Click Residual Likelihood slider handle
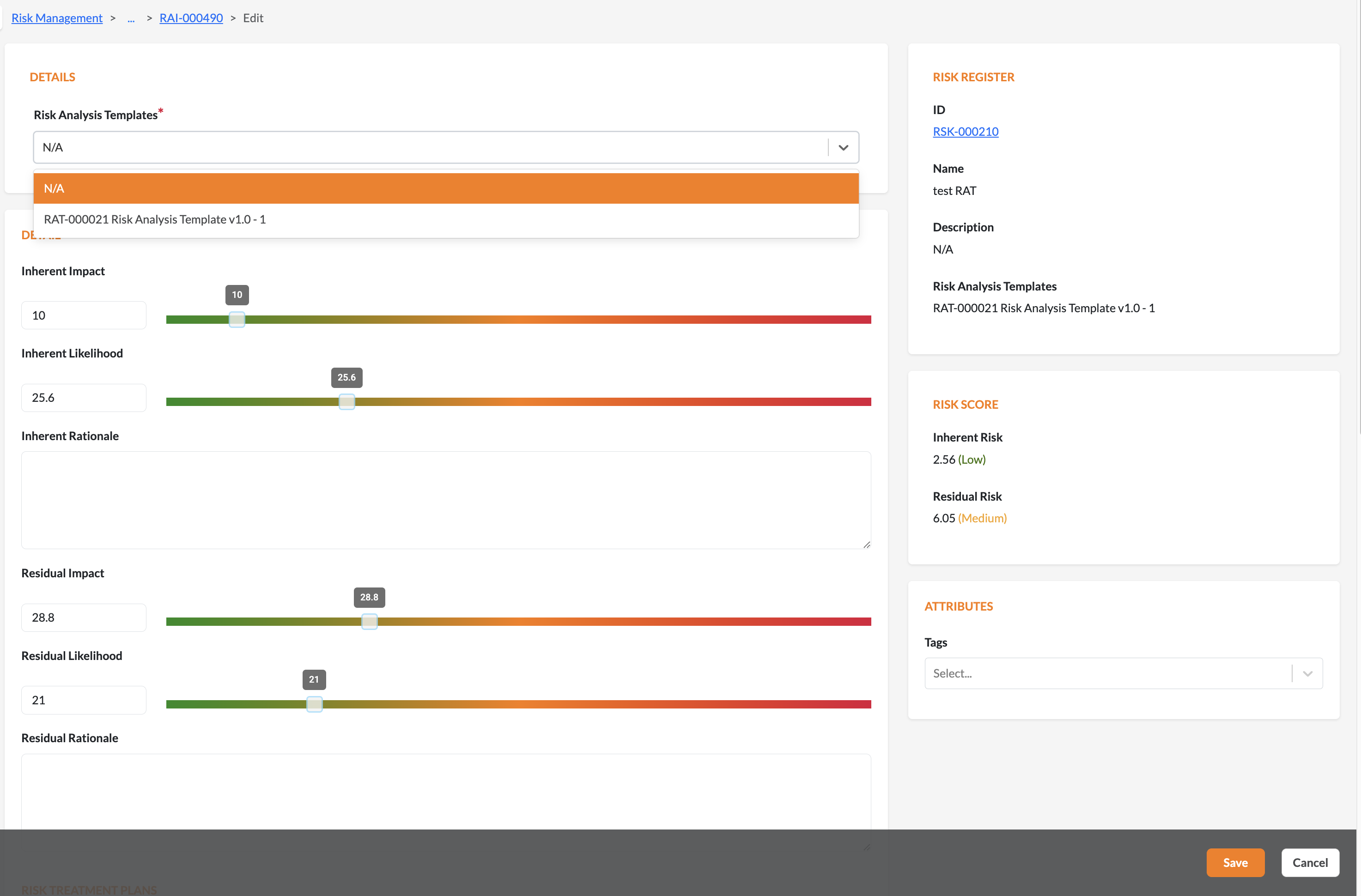The image size is (1361, 896). [x=315, y=704]
